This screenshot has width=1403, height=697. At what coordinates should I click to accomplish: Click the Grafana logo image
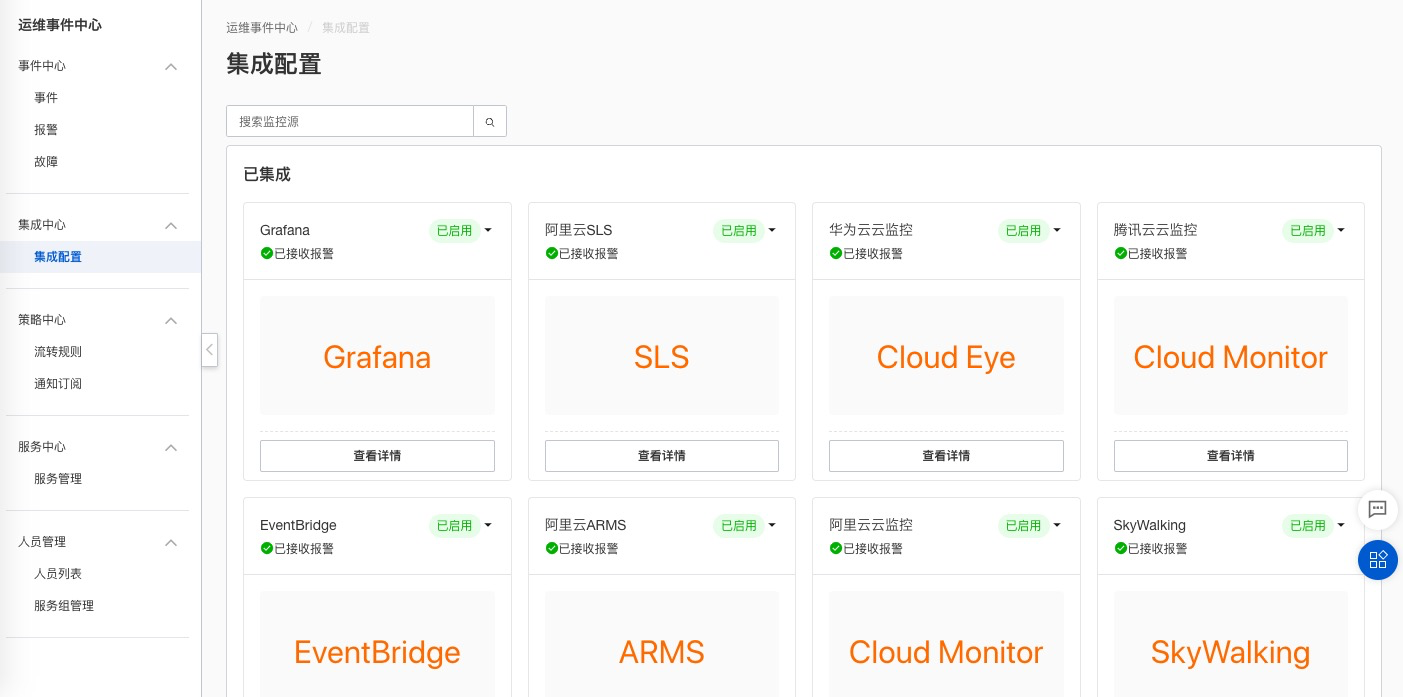[377, 355]
